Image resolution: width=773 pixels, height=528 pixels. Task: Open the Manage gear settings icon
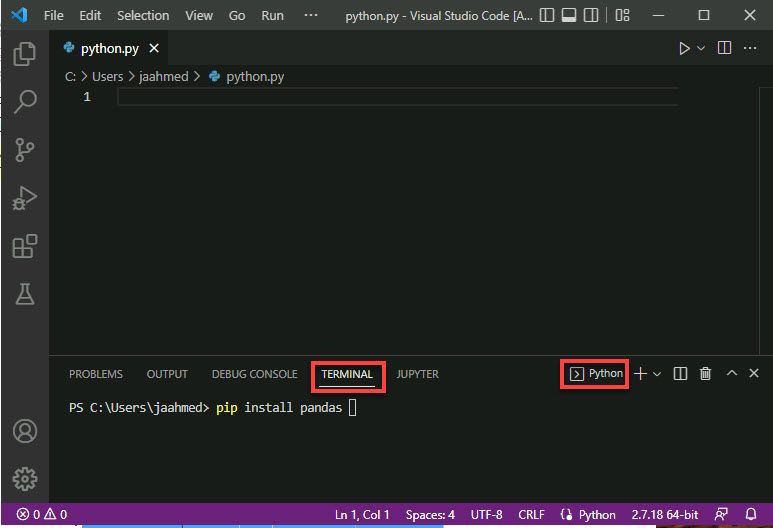(25, 479)
